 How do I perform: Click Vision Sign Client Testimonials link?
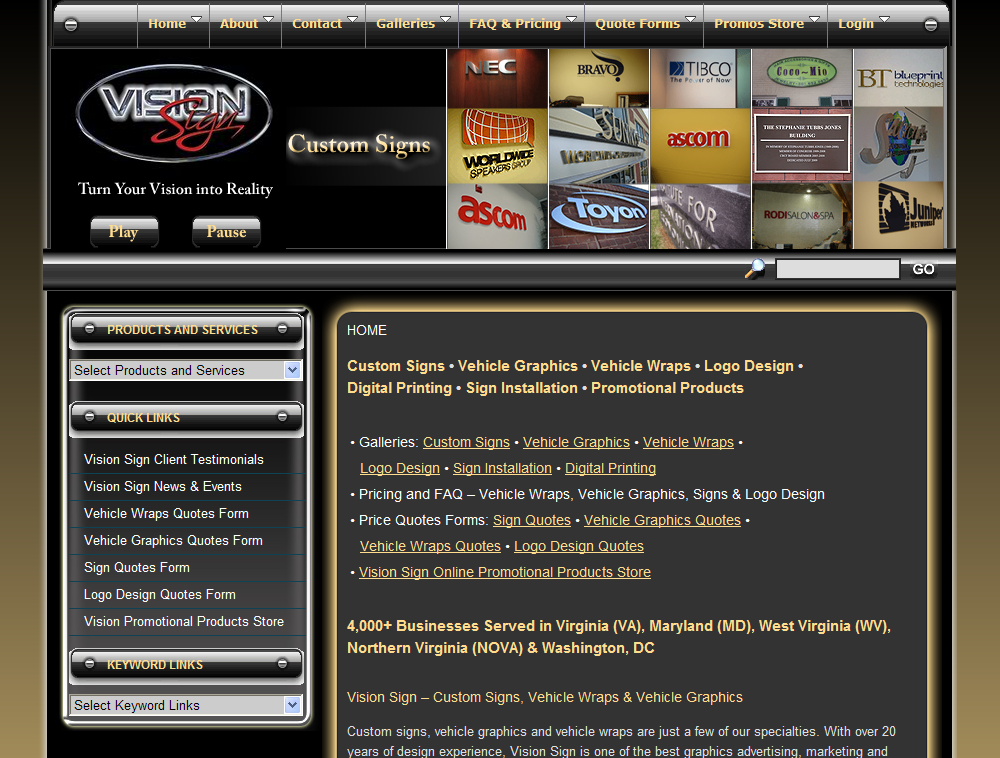[x=174, y=459]
